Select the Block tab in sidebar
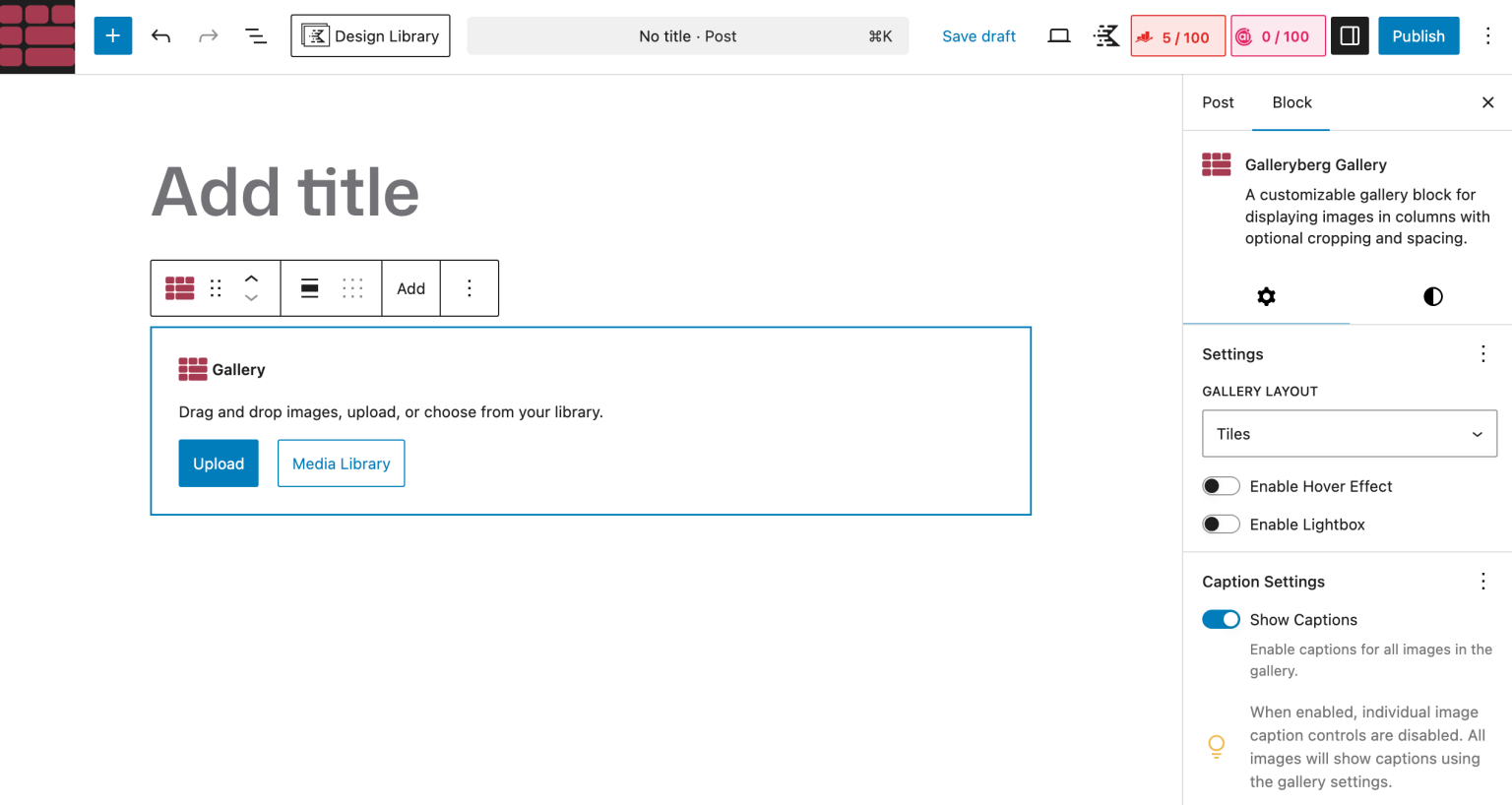 click(1291, 102)
